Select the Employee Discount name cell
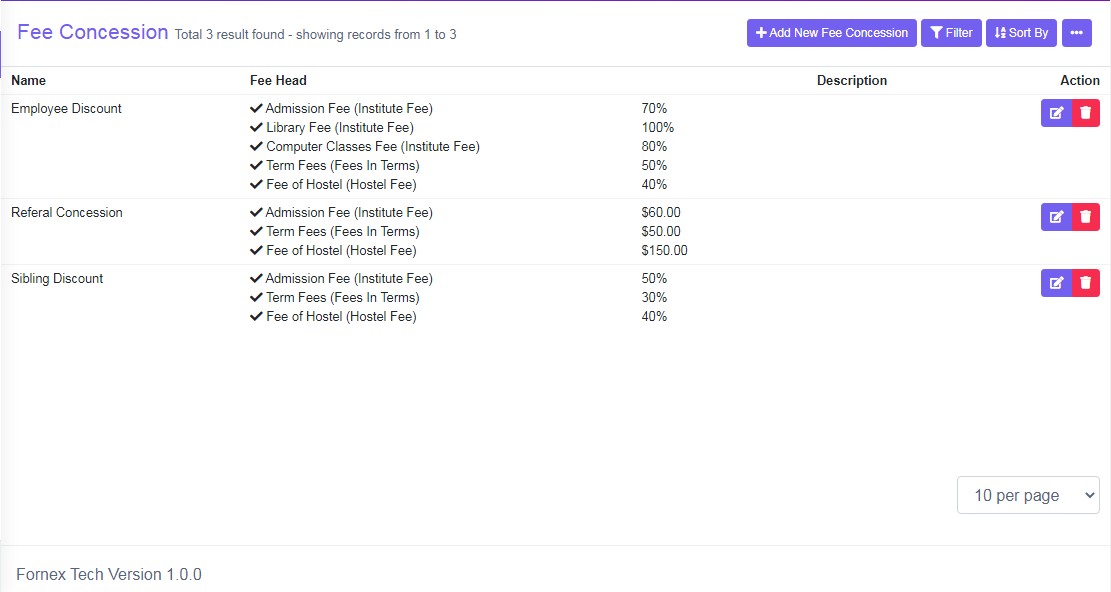The image size is (1111, 592). (x=67, y=108)
